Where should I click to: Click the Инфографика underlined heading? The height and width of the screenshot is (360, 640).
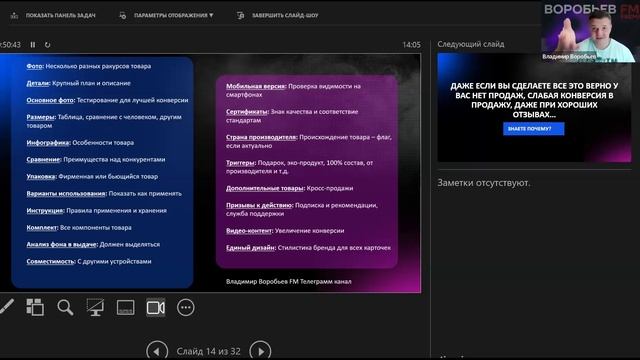click(x=48, y=143)
